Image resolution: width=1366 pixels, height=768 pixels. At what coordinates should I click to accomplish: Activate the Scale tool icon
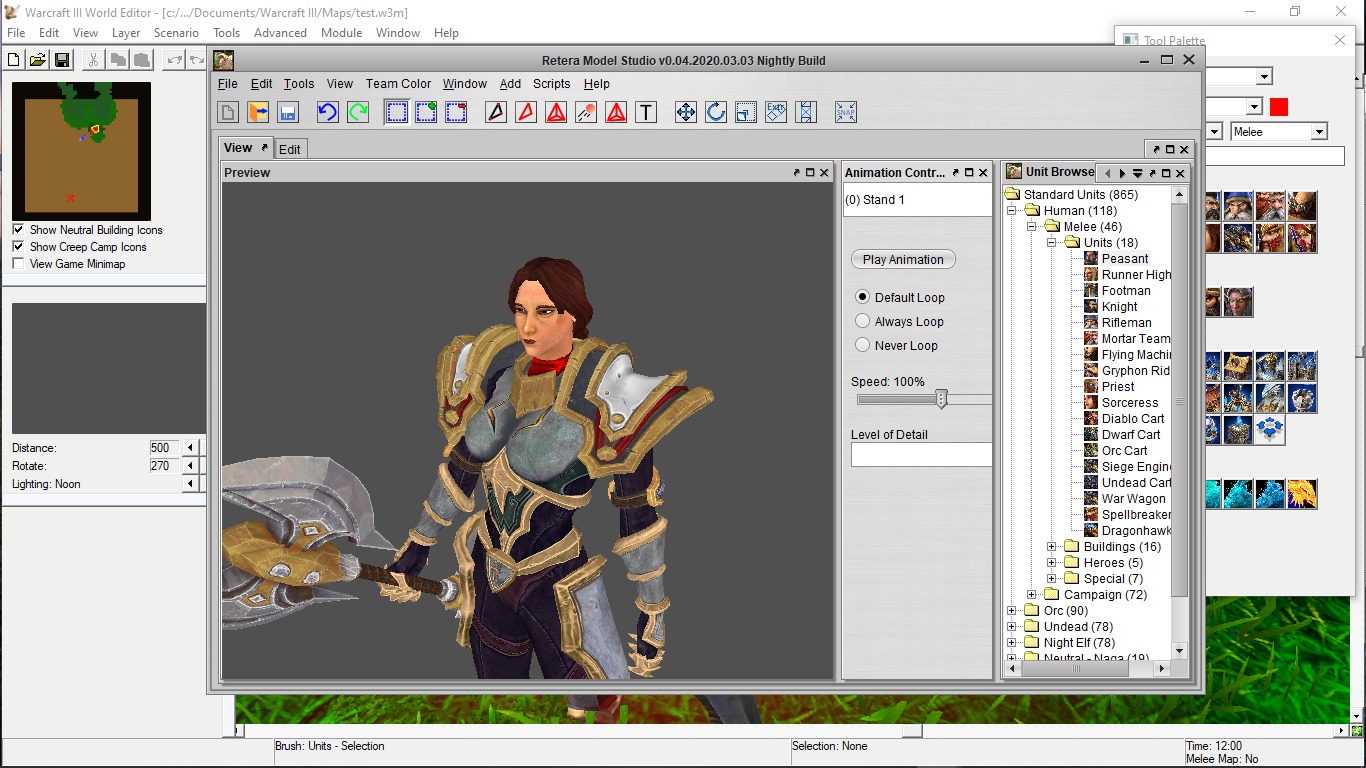click(x=746, y=112)
